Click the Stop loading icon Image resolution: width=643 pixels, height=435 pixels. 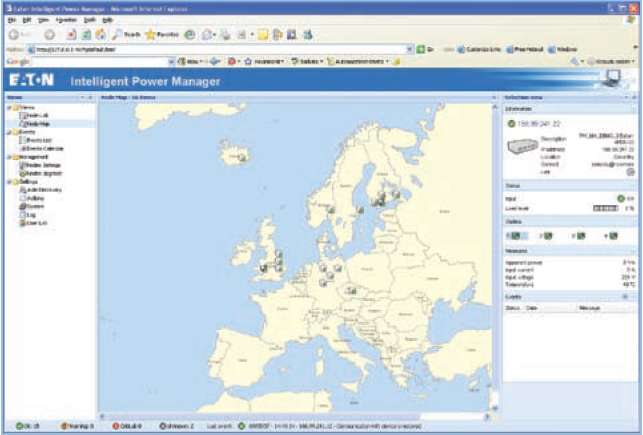coord(71,35)
